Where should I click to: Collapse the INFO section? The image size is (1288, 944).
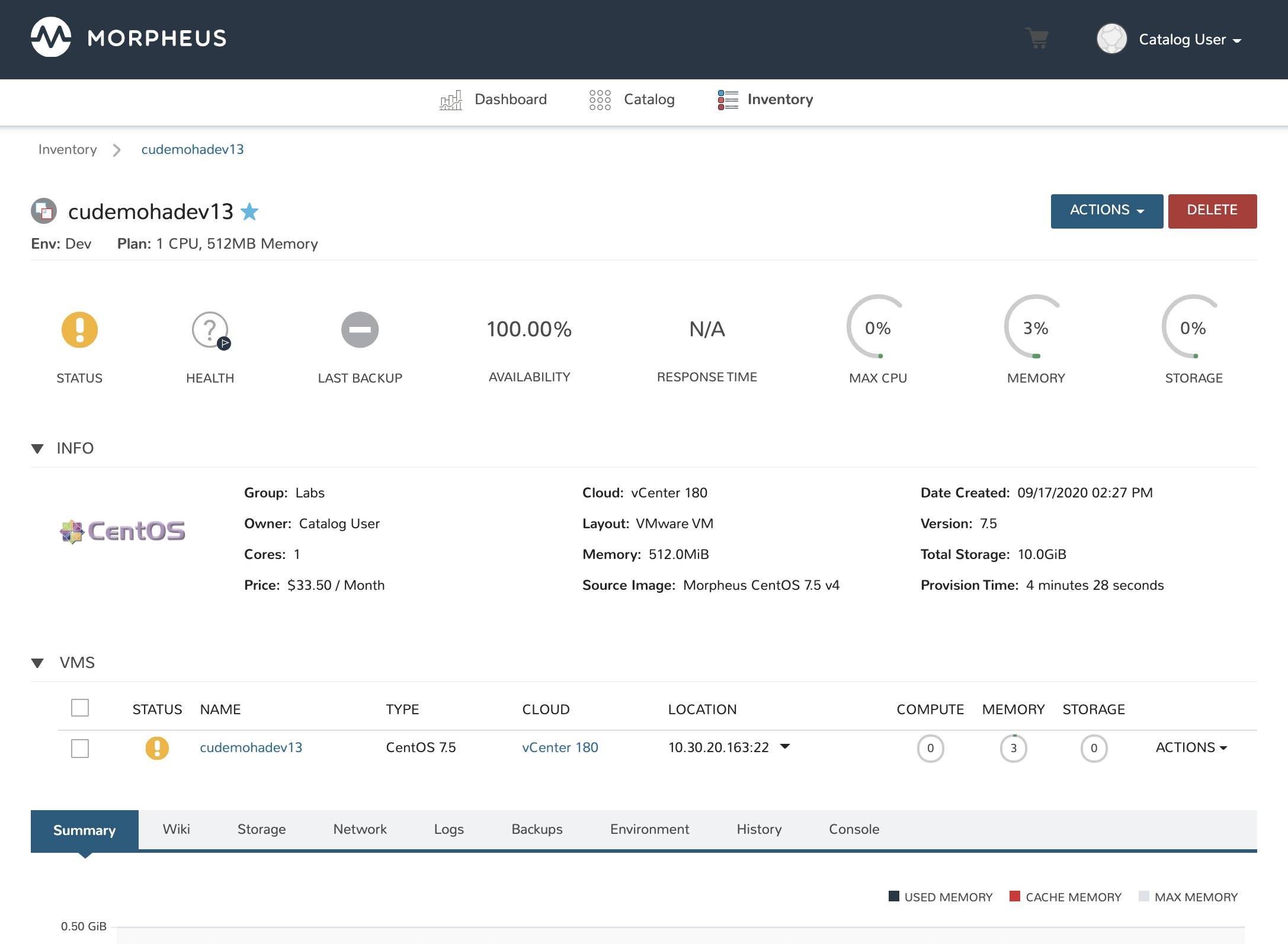coord(37,448)
